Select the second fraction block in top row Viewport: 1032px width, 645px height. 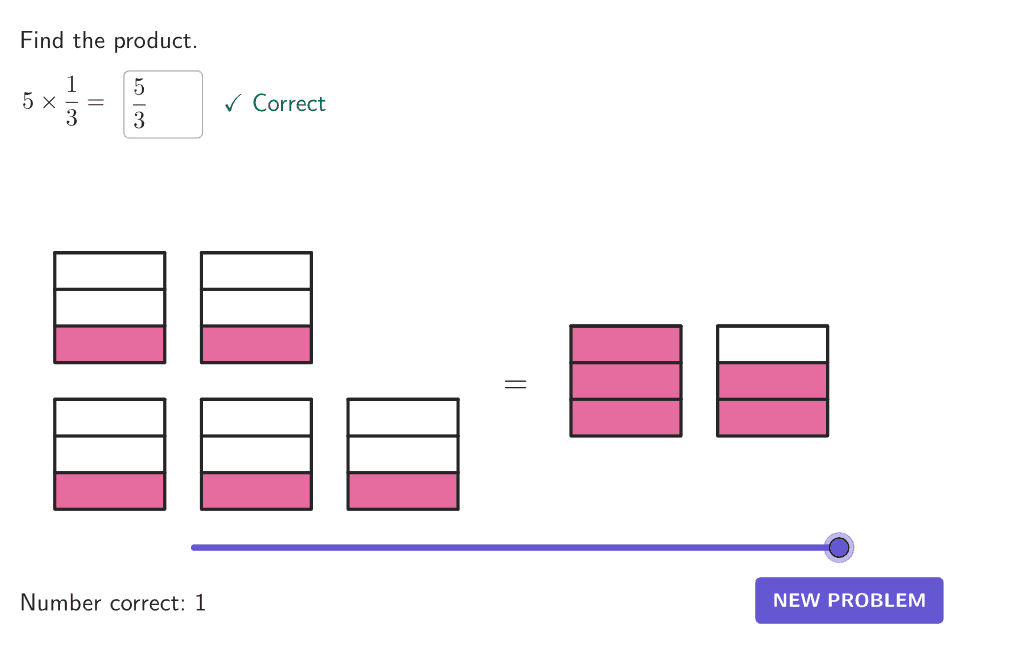pos(256,308)
